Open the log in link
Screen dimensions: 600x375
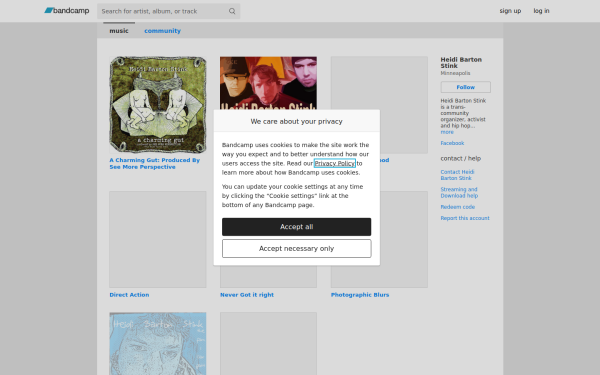click(541, 11)
